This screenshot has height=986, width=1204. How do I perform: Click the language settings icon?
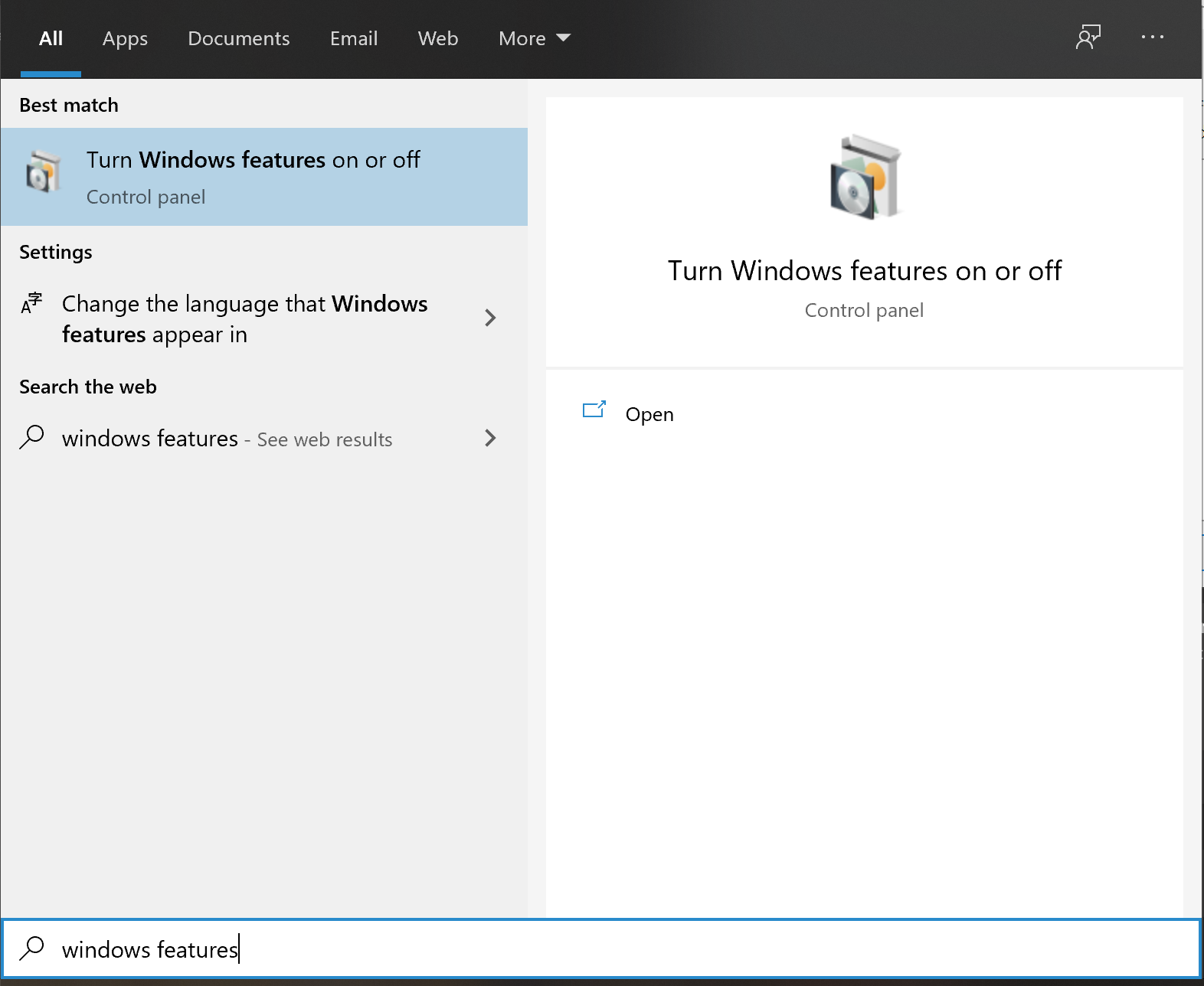click(31, 303)
